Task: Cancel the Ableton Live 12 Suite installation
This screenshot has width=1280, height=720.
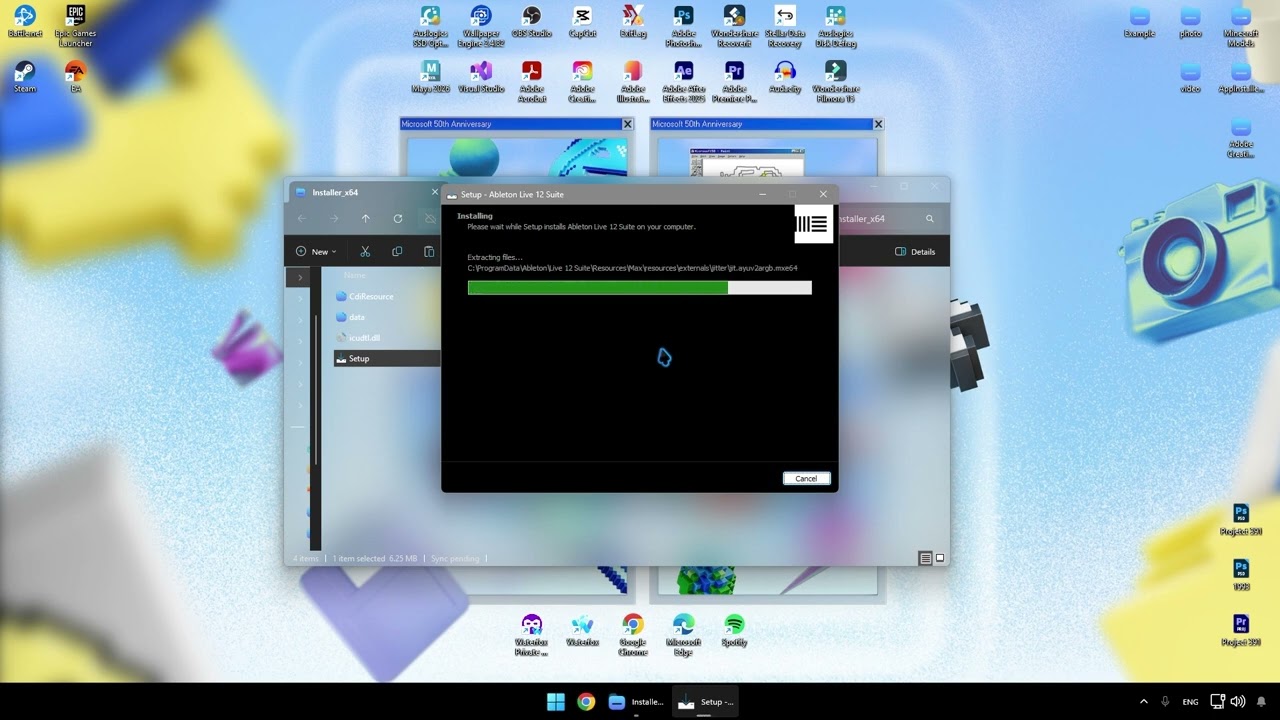Action: coord(806,478)
